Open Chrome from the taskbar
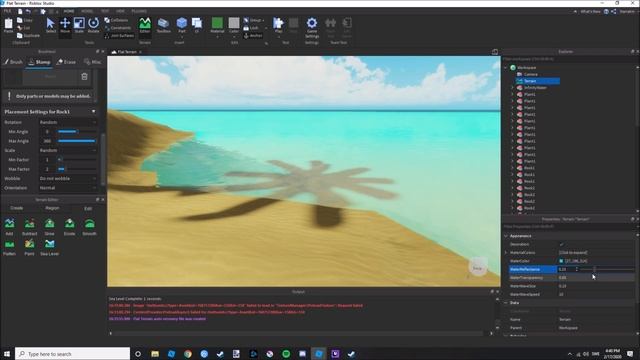The height and width of the screenshot is (360, 640). pos(187,353)
